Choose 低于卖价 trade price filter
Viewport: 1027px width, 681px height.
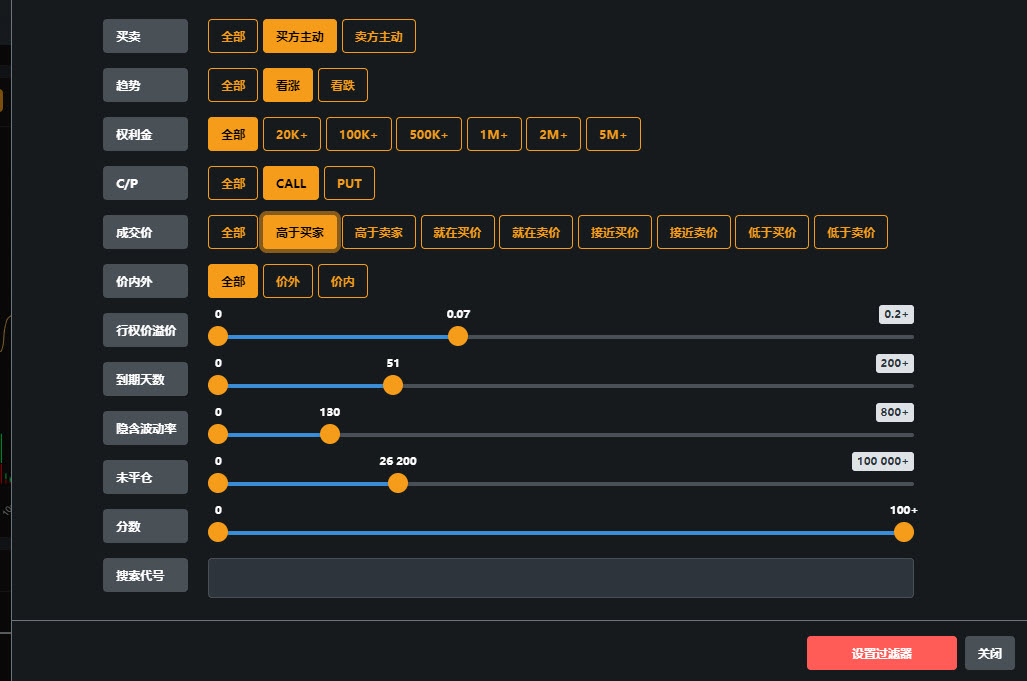[x=851, y=232]
